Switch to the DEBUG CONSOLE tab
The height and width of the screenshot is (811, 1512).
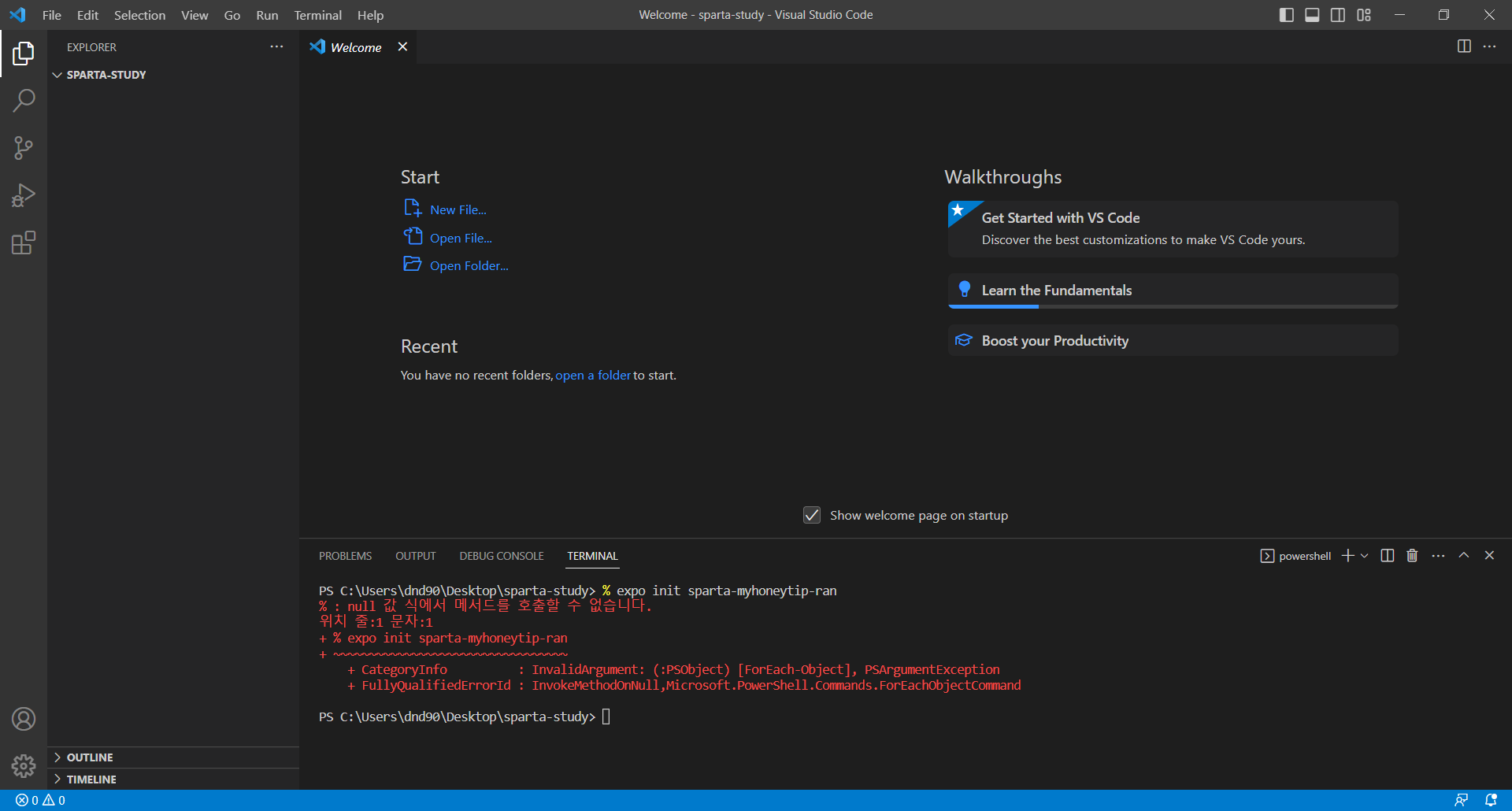point(502,556)
